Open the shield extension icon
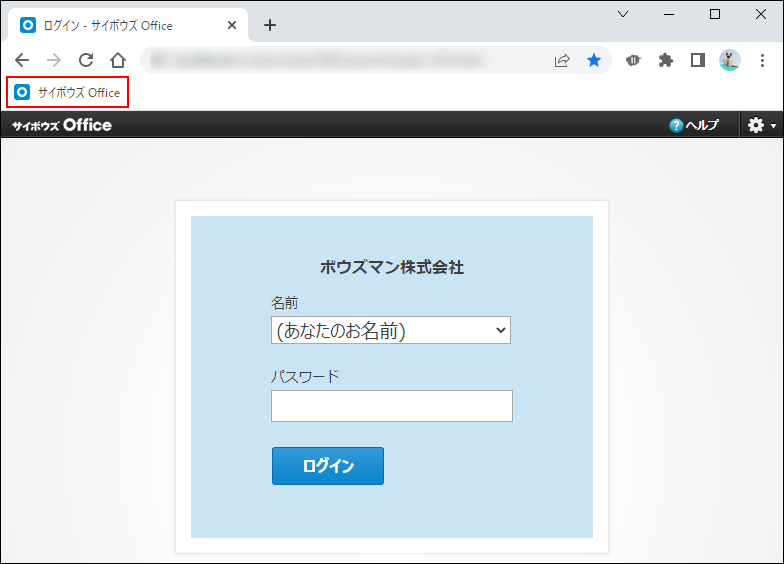 click(633, 60)
